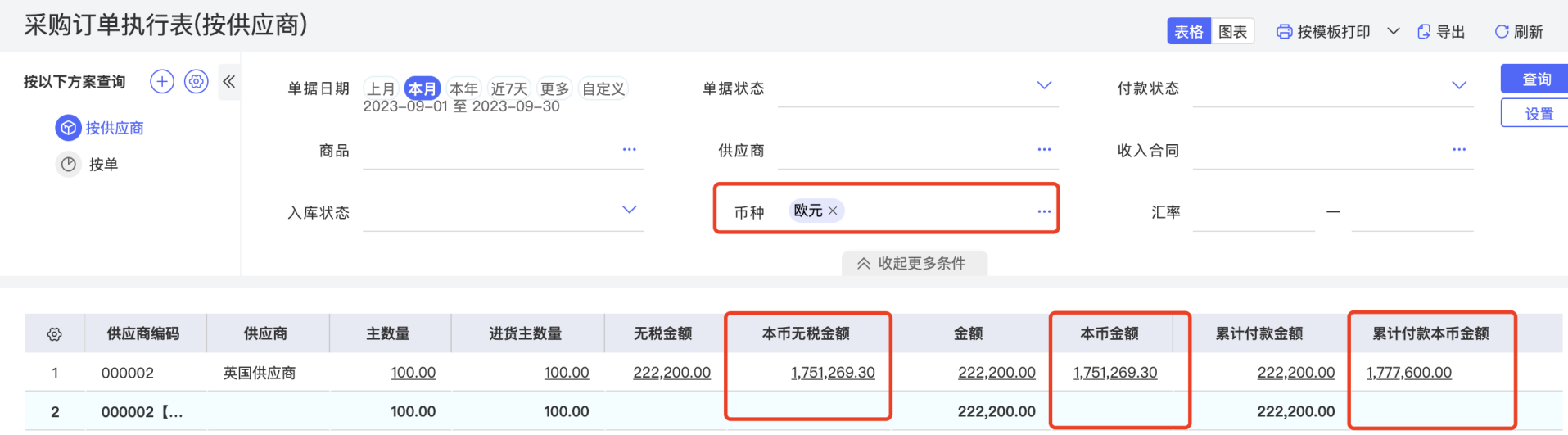Expand the 付款状态 dropdown
Image resolution: width=1568 pixels, height=435 pixels.
(x=1459, y=85)
